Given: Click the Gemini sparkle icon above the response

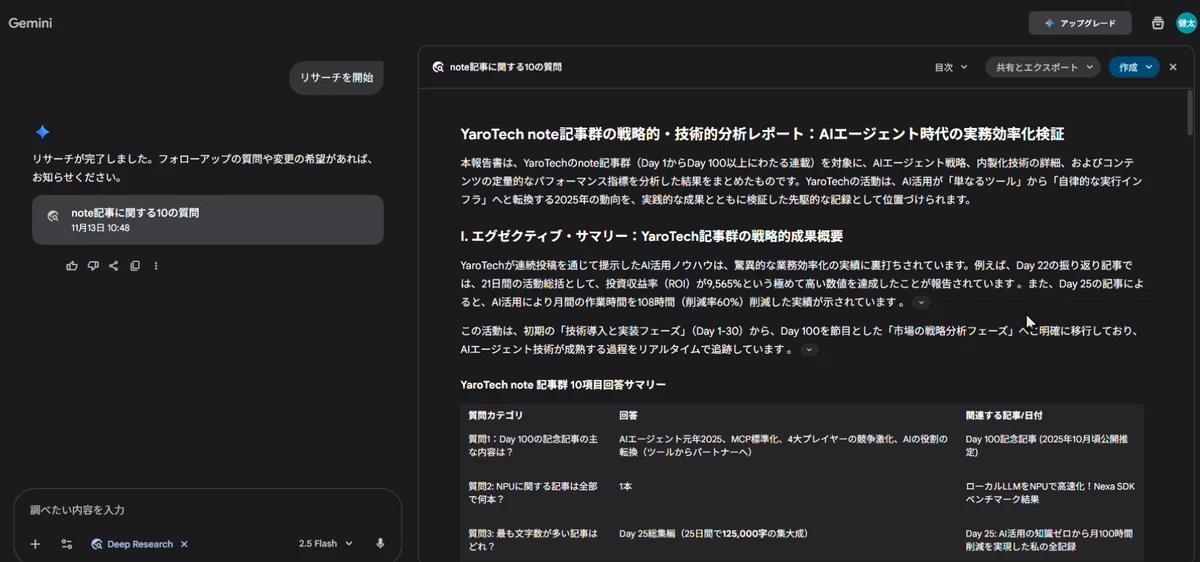Looking at the screenshot, I should [42, 132].
